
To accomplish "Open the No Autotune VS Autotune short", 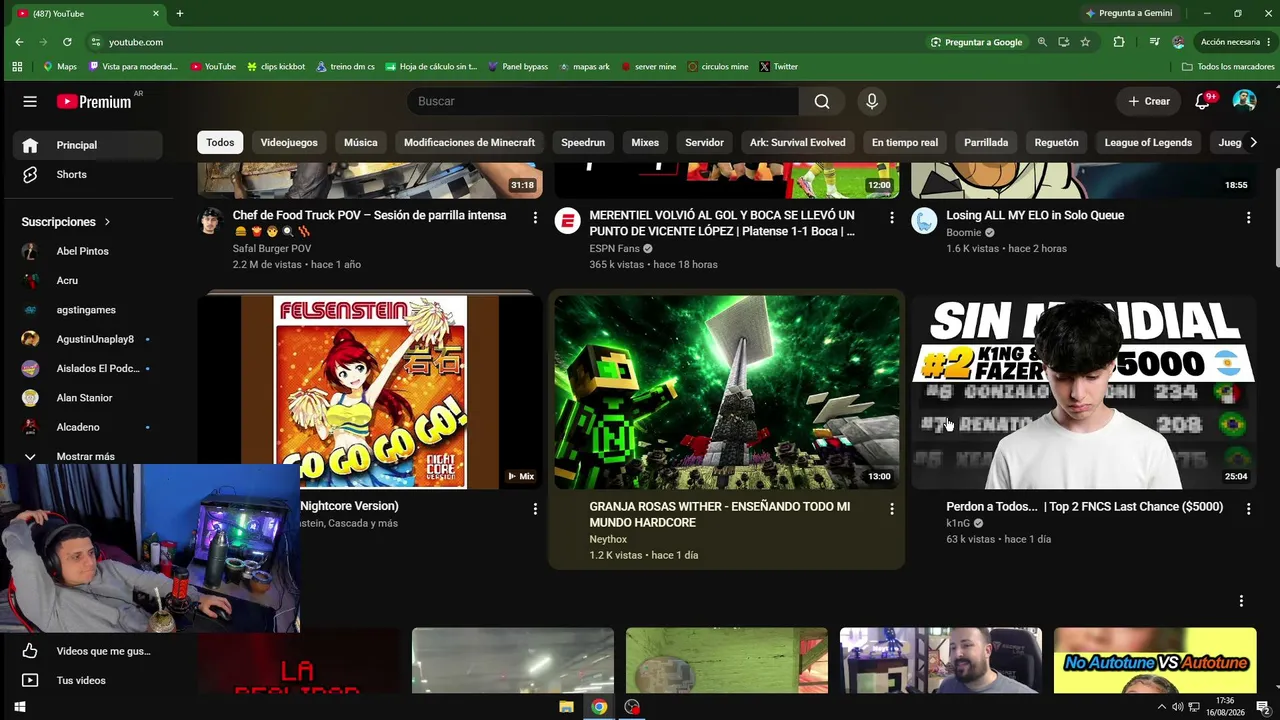I will click(x=1155, y=660).
